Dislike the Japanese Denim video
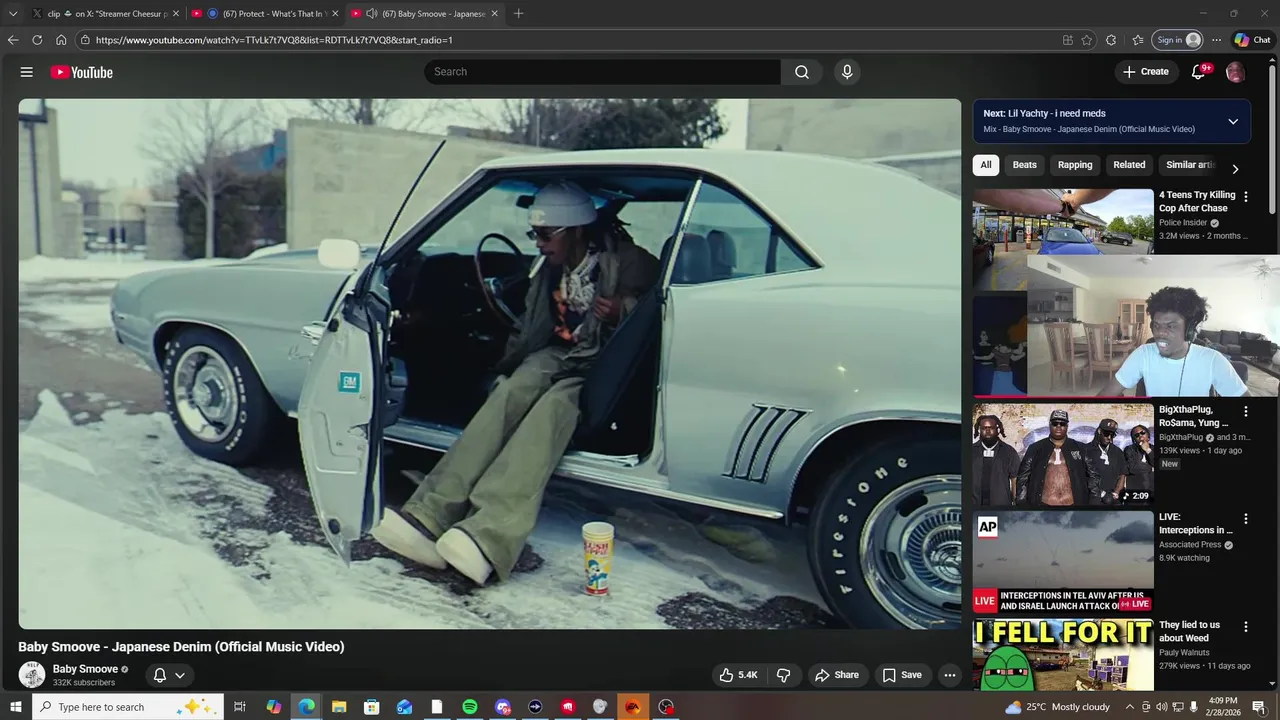1280x720 pixels. coord(783,675)
